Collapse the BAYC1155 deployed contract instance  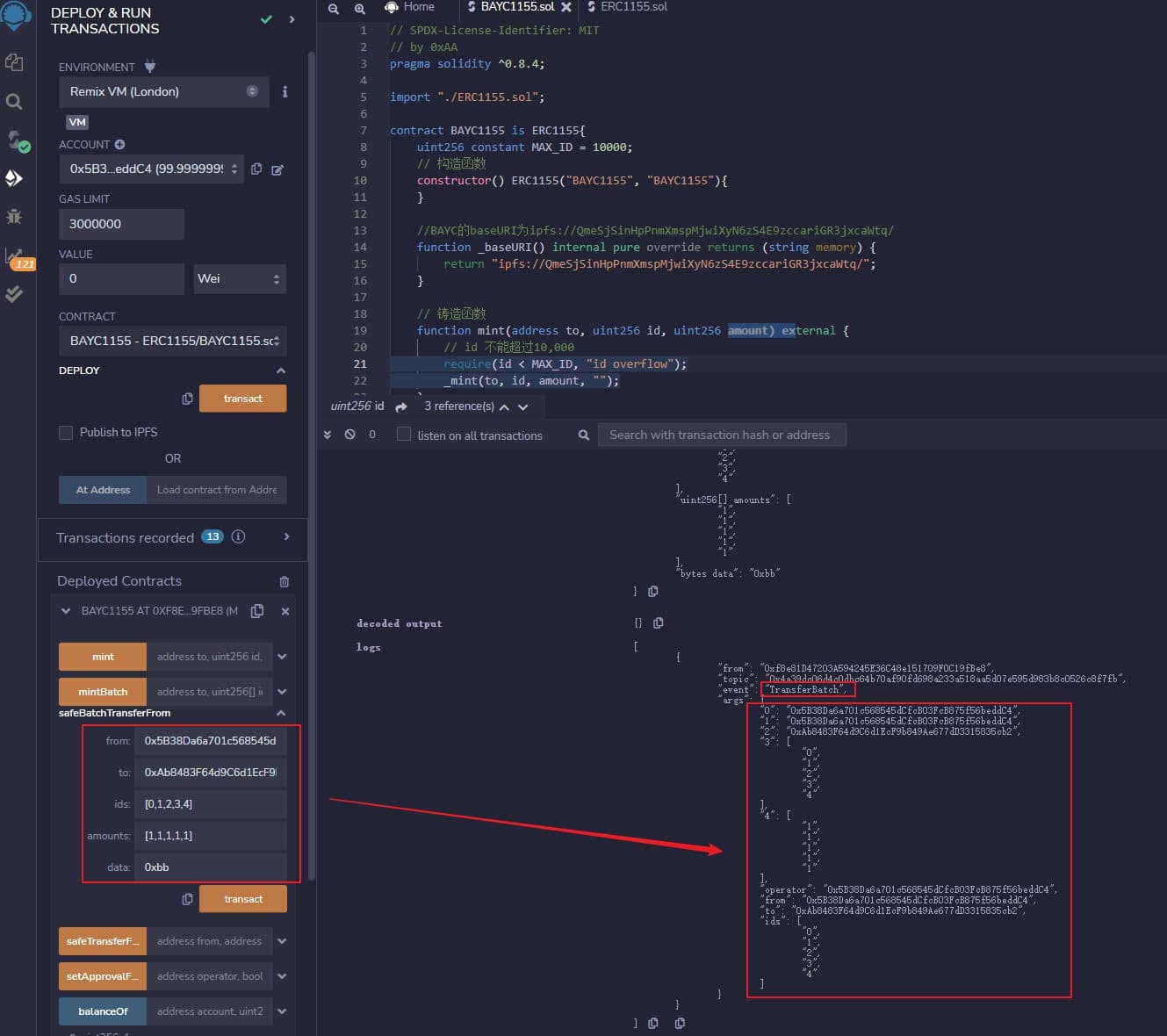[x=66, y=611]
